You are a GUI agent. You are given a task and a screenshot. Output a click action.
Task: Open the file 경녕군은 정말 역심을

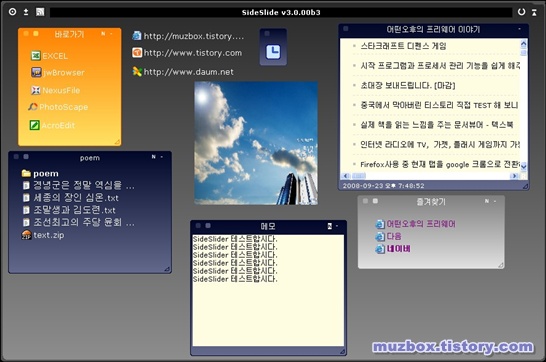(78, 185)
